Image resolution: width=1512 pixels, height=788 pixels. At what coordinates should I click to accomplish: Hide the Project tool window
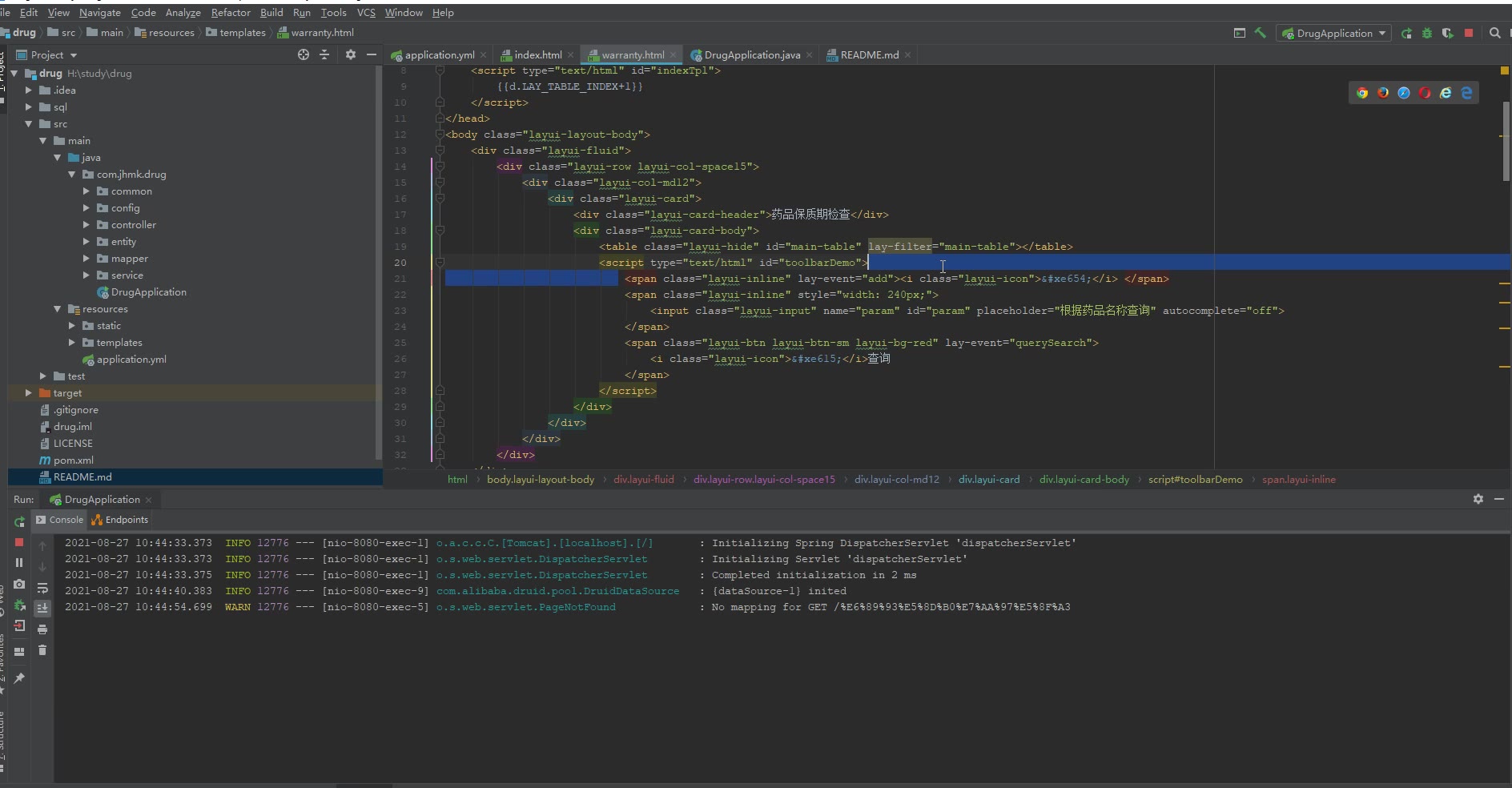point(371,54)
